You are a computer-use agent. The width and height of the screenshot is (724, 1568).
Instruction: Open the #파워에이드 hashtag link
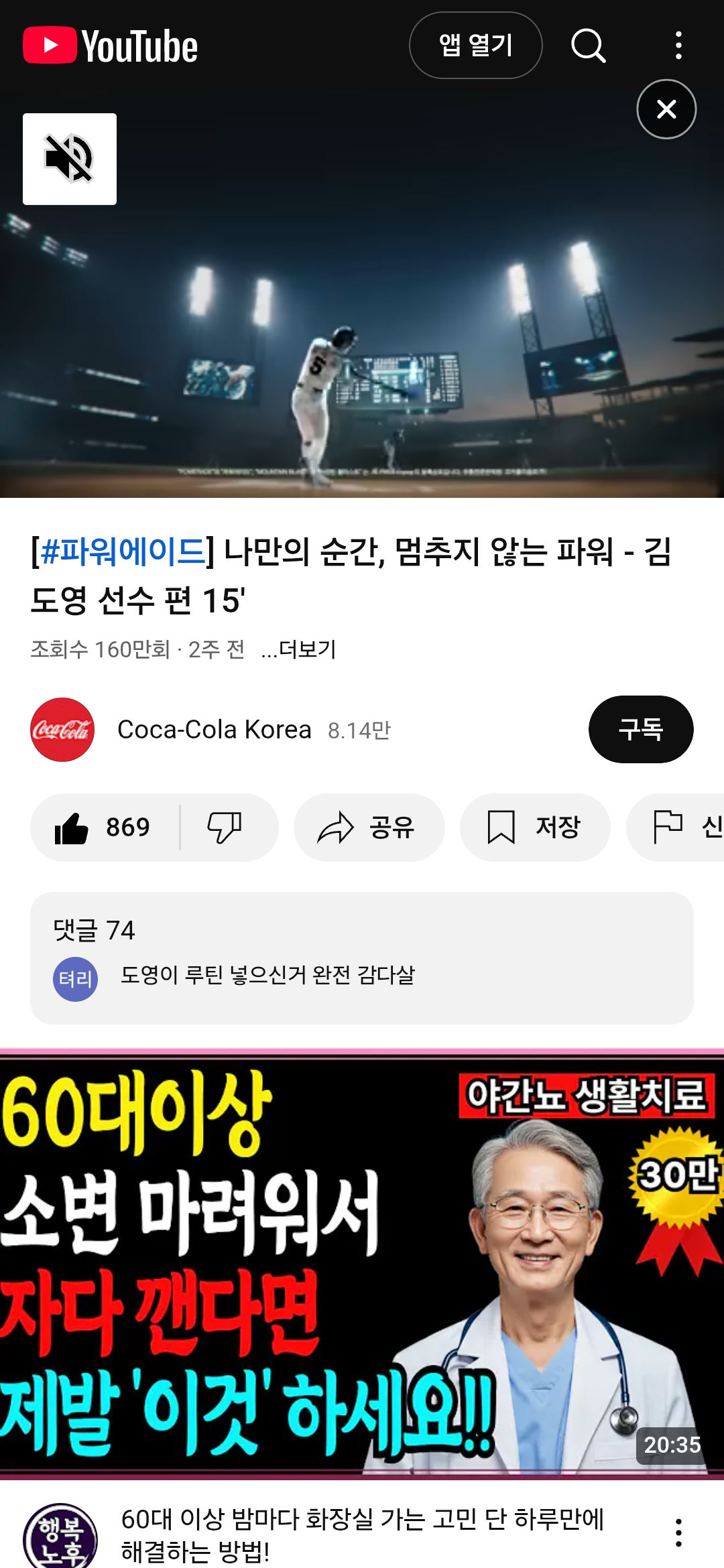(x=123, y=551)
